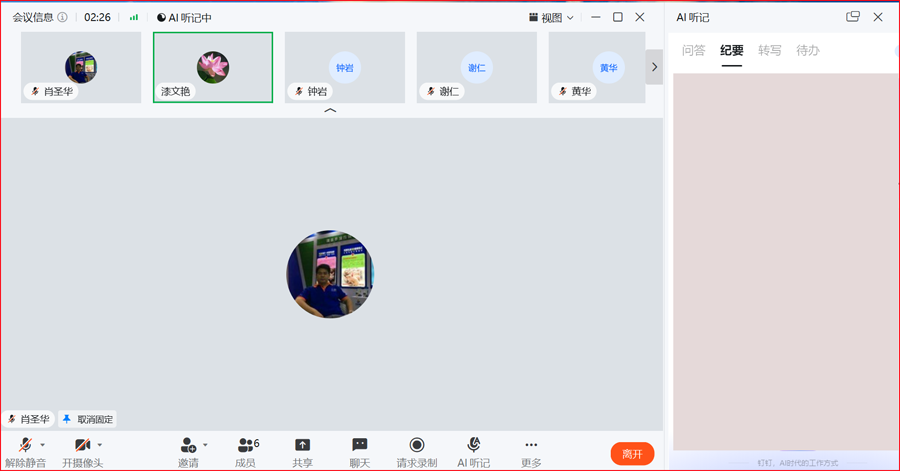Collapse the participant strip with chevron
The width and height of the screenshot is (900, 471).
tap(330, 110)
